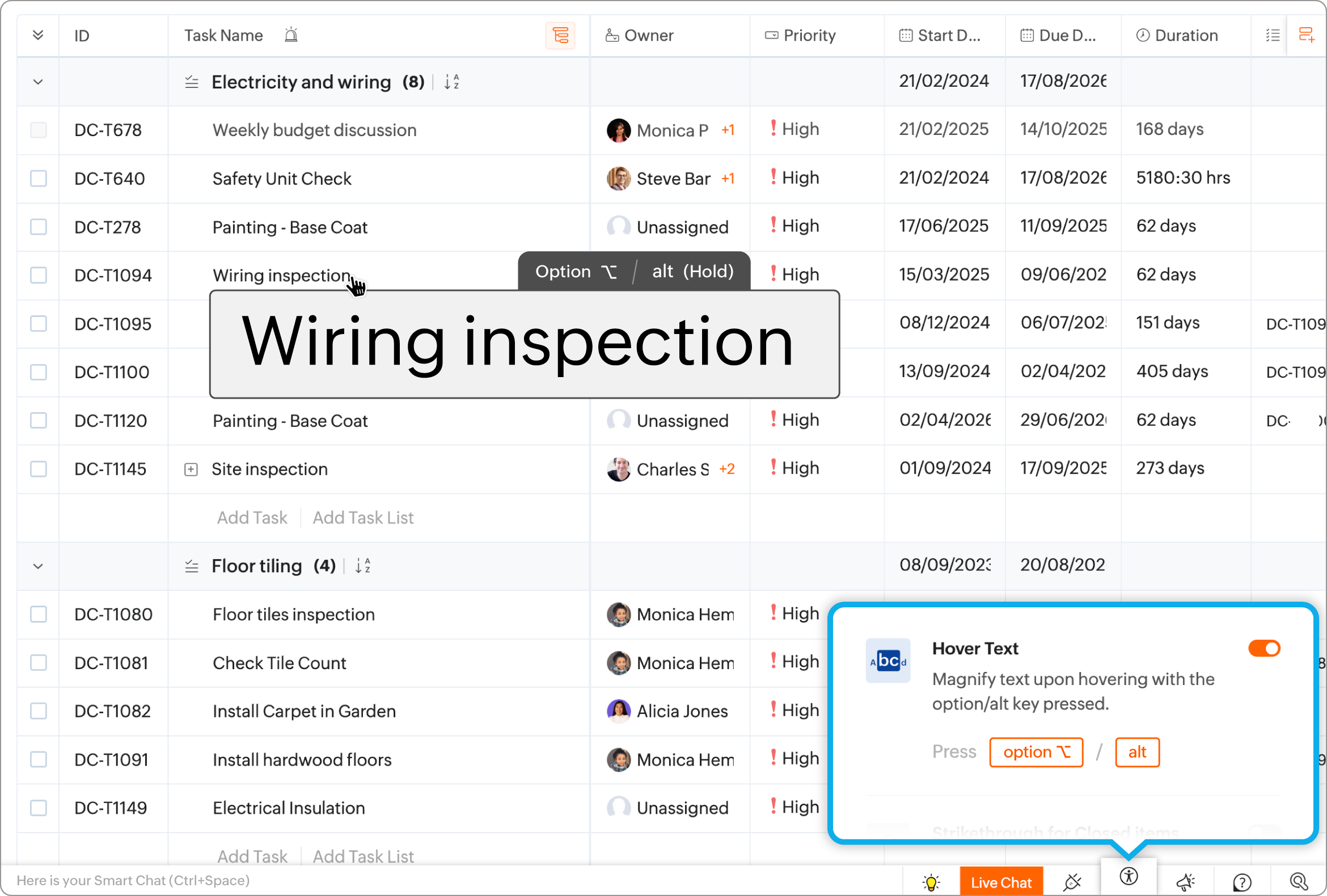Sort Electricity and wiring list A-Z
1327x896 pixels.
tap(451, 82)
